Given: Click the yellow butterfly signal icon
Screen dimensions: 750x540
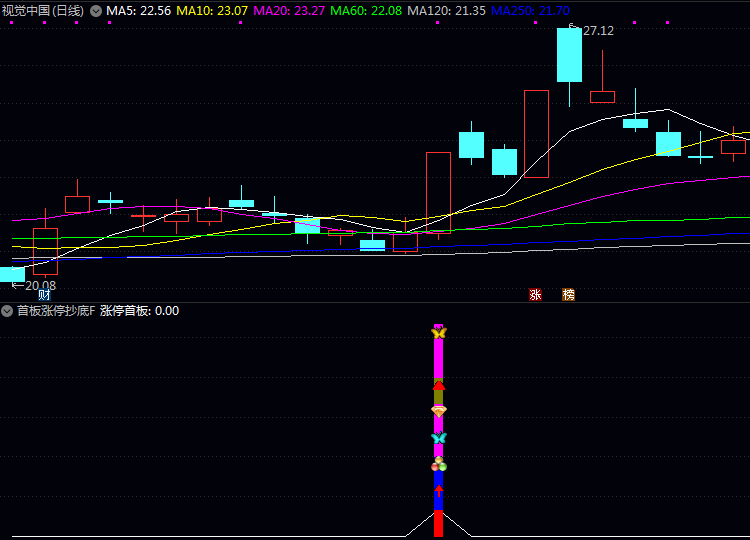Looking at the screenshot, I should click(438, 332).
